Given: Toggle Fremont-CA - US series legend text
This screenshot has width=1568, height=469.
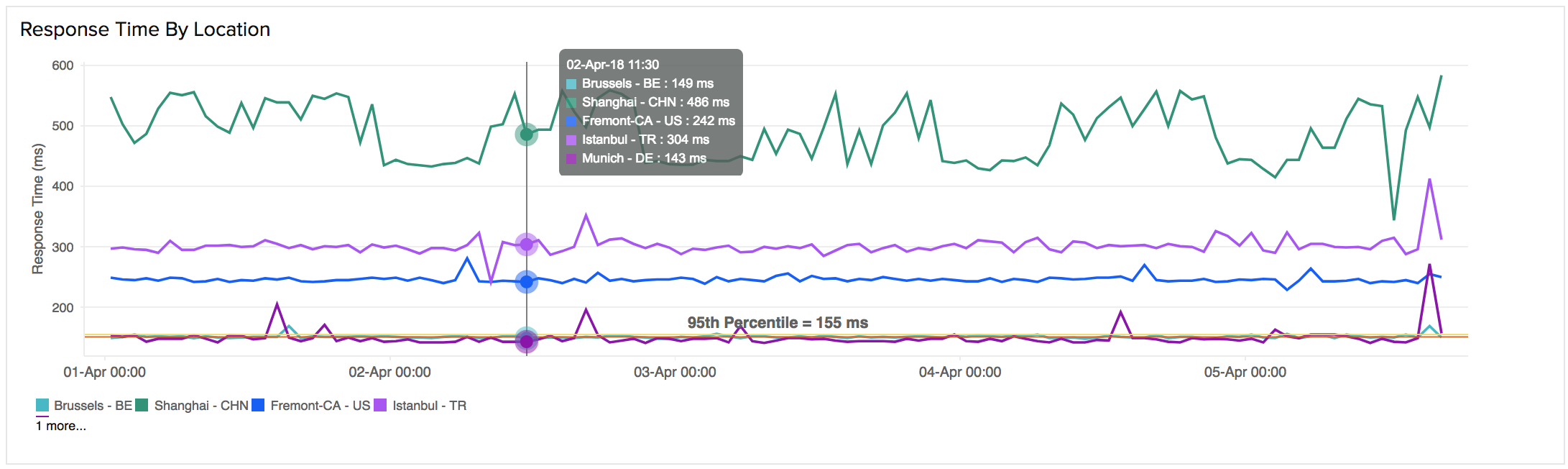Looking at the screenshot, I should pyautogui.click(x=320, y=406).
